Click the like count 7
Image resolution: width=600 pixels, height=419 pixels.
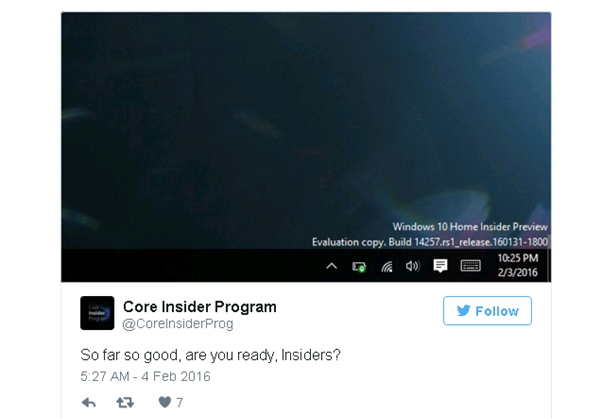pos(179,403)
